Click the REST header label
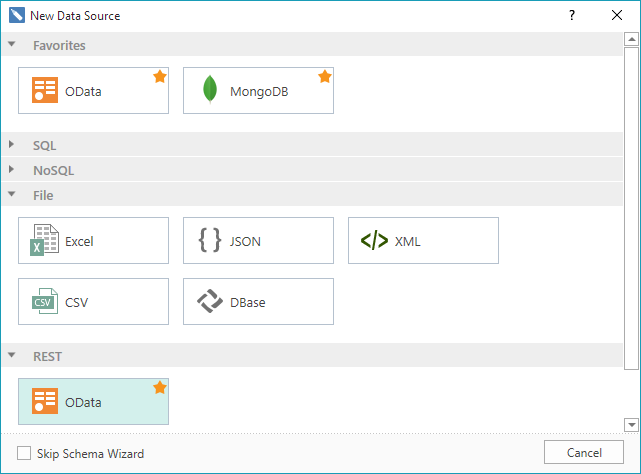This screenshot has width=641, height=474. [x=47, y=357]
